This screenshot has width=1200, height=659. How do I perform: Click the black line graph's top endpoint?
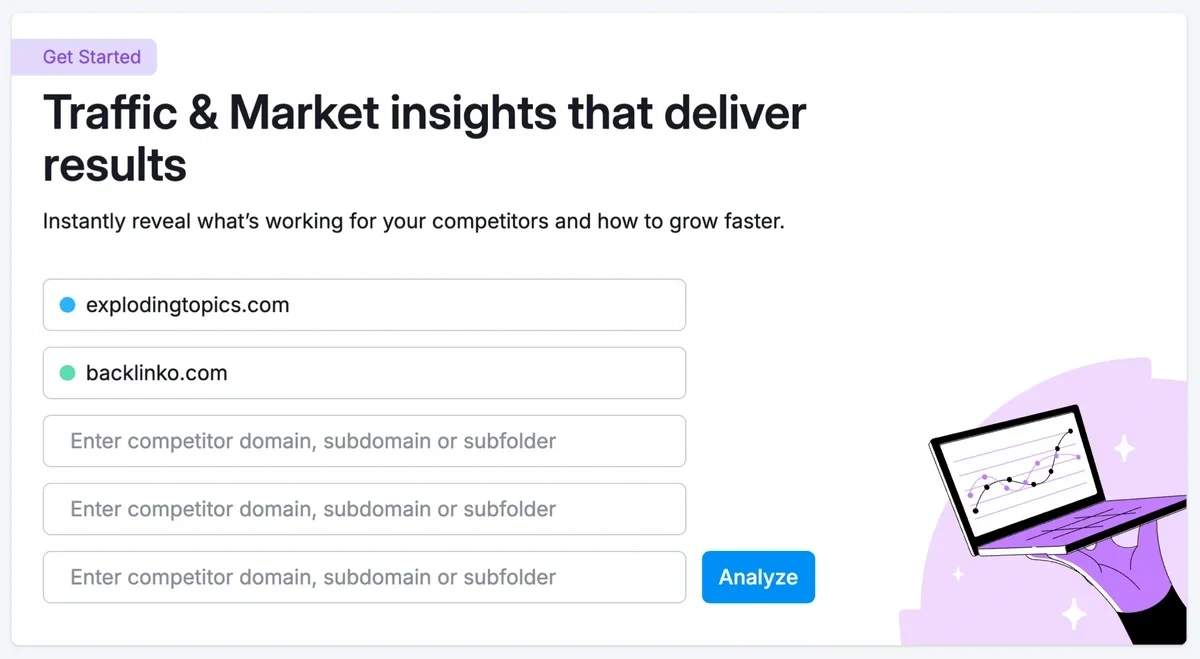(x=1072, y=431)
